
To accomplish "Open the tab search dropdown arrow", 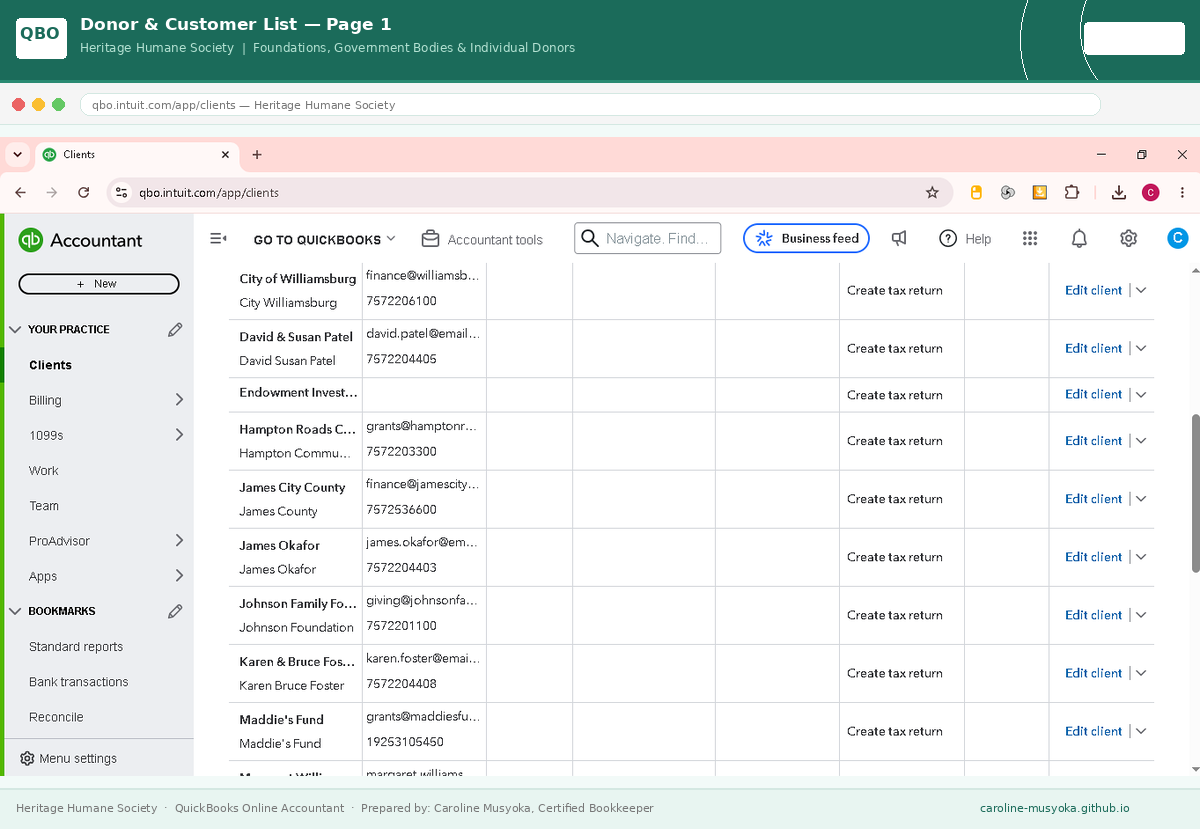I will 18,155.
